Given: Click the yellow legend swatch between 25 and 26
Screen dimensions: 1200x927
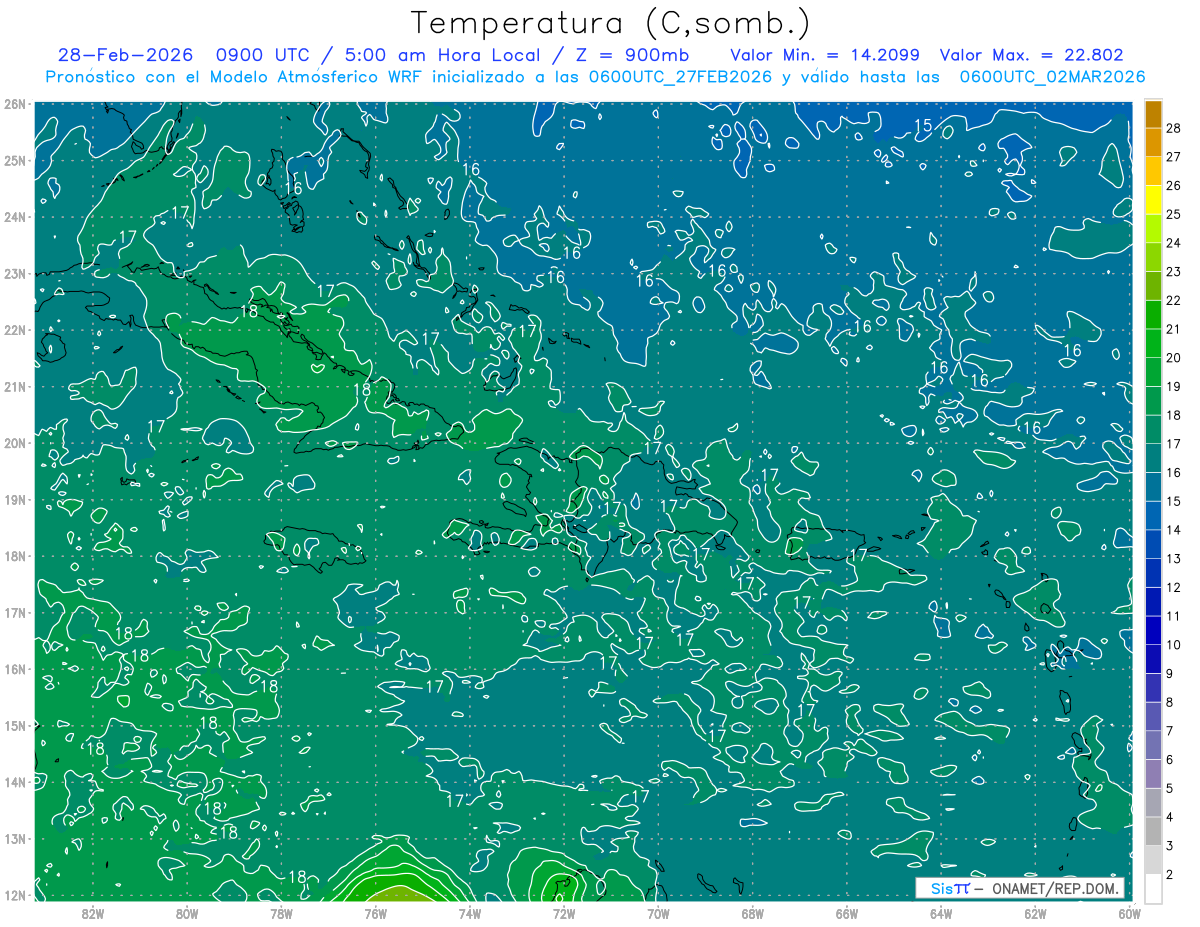Looking at the screenshot, I should coord(1153,200).
